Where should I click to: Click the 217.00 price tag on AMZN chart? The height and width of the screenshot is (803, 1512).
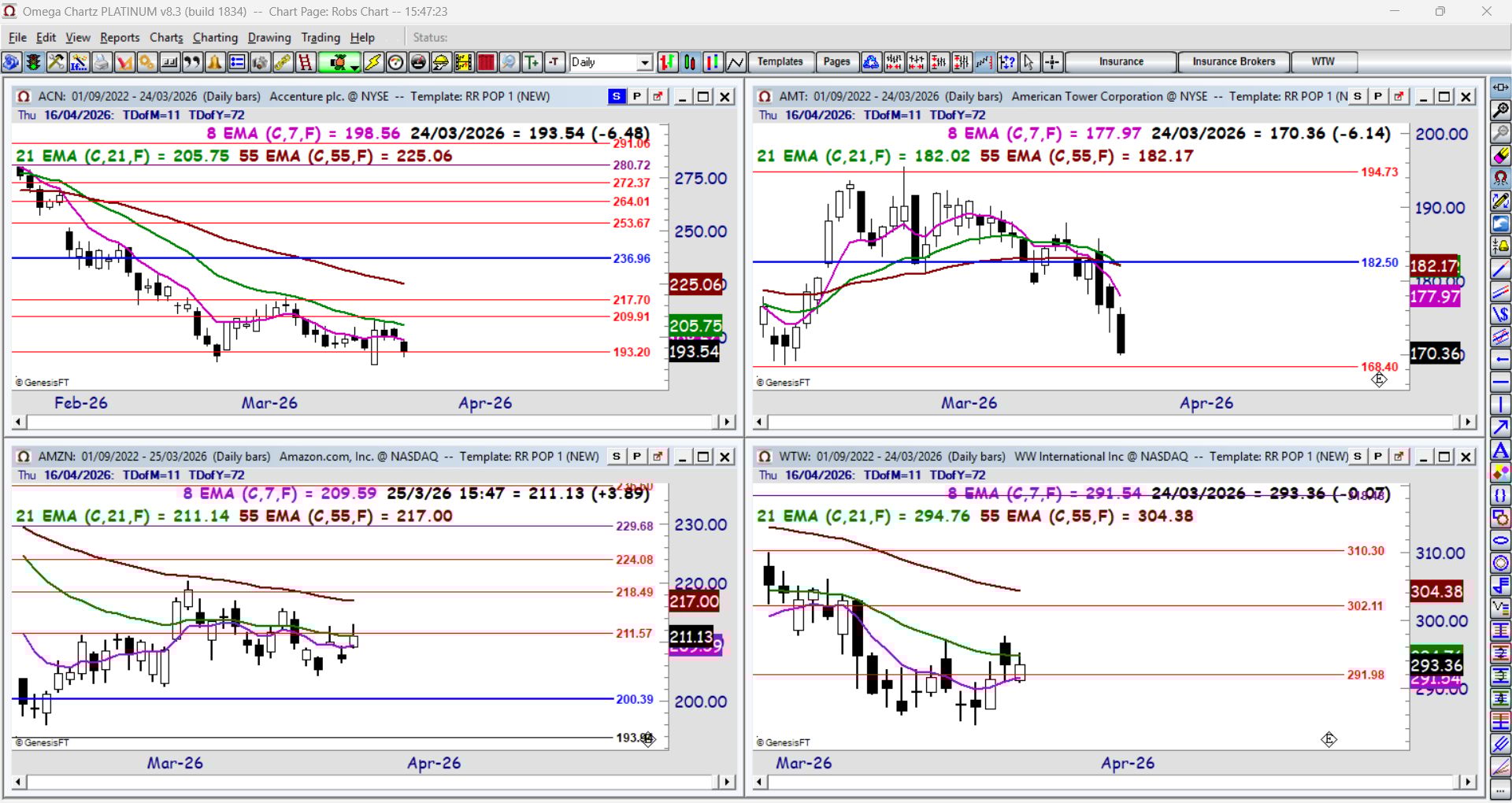pyautogui.click(x=694, y=601)
